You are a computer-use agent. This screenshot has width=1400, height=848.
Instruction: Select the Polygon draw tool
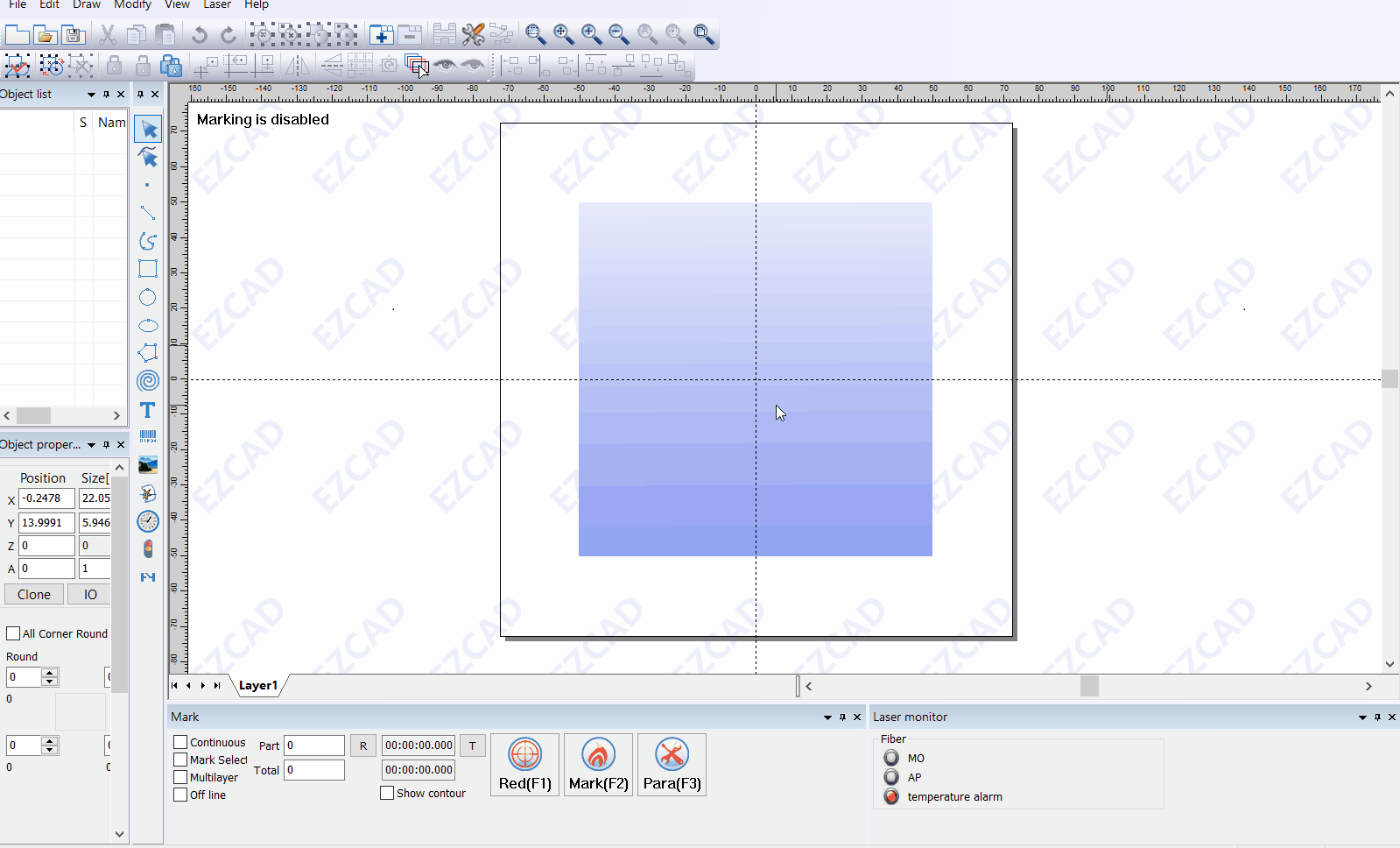click(148, 353)
